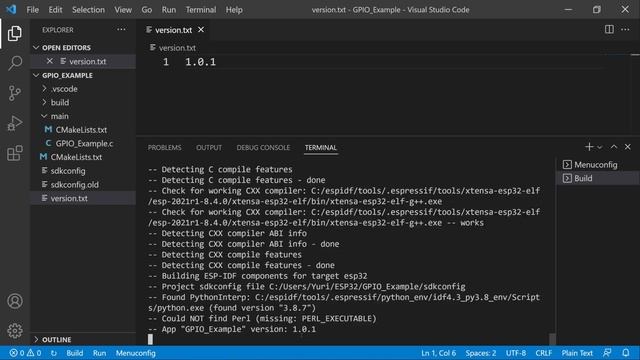Expand the build folder

click(83, 102)
